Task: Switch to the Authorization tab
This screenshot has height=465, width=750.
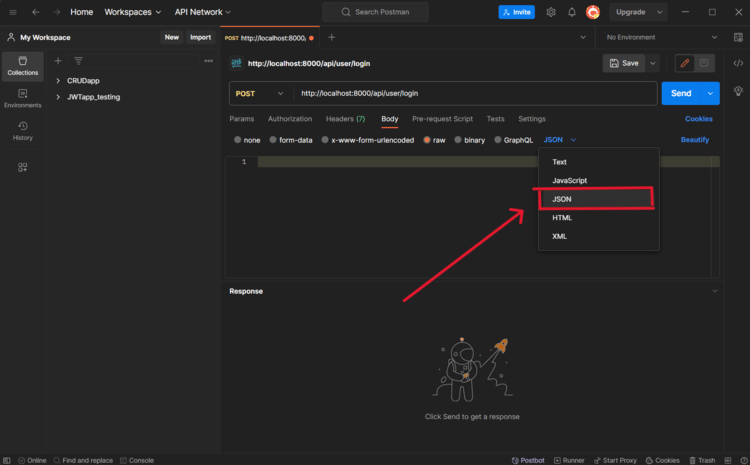Action: [x=290, y=119]
